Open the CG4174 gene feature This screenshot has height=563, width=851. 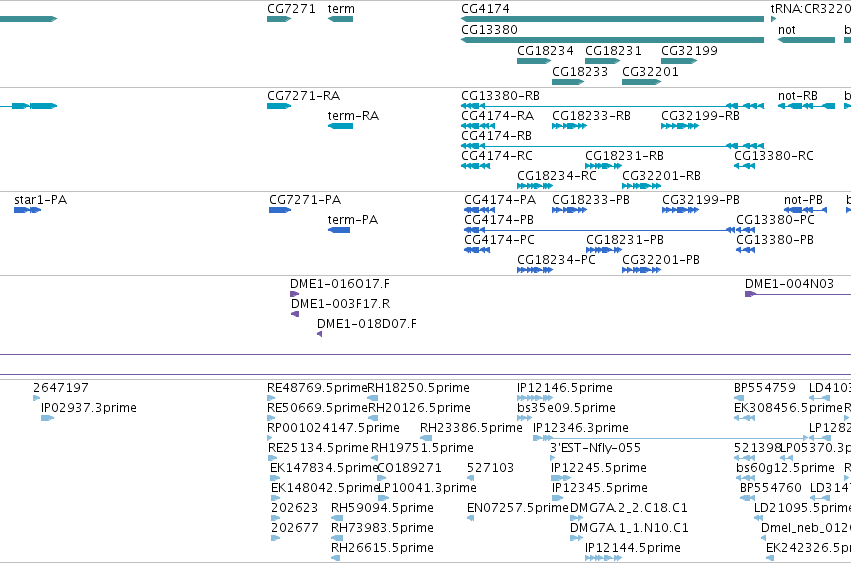[x=485, y=9]
